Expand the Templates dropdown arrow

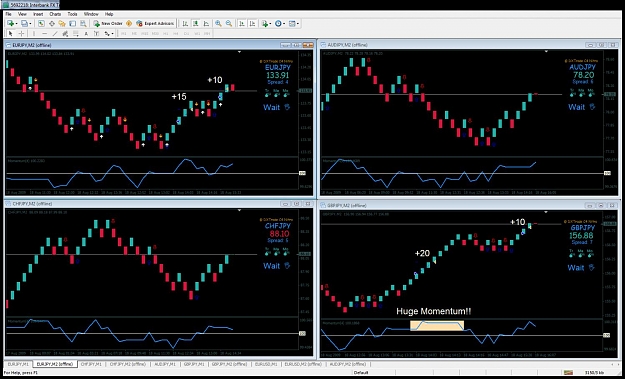point(298,24)
